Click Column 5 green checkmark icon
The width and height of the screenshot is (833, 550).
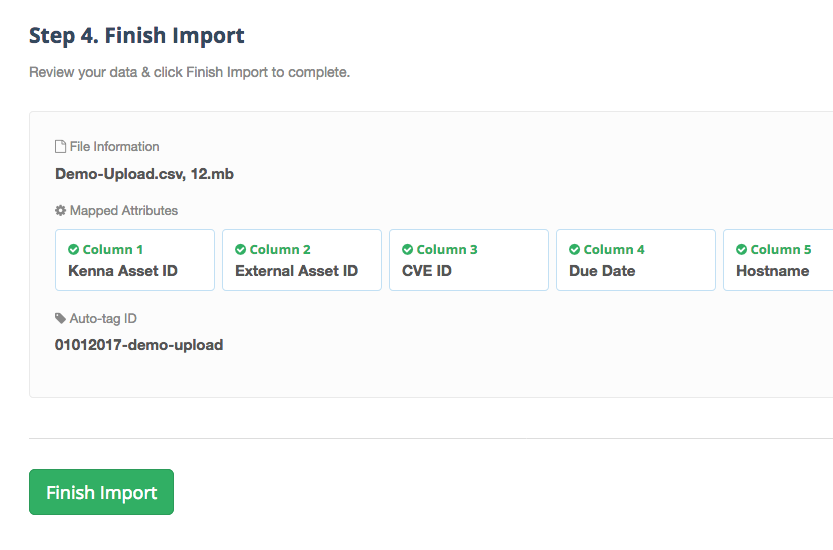coord(742,249)
